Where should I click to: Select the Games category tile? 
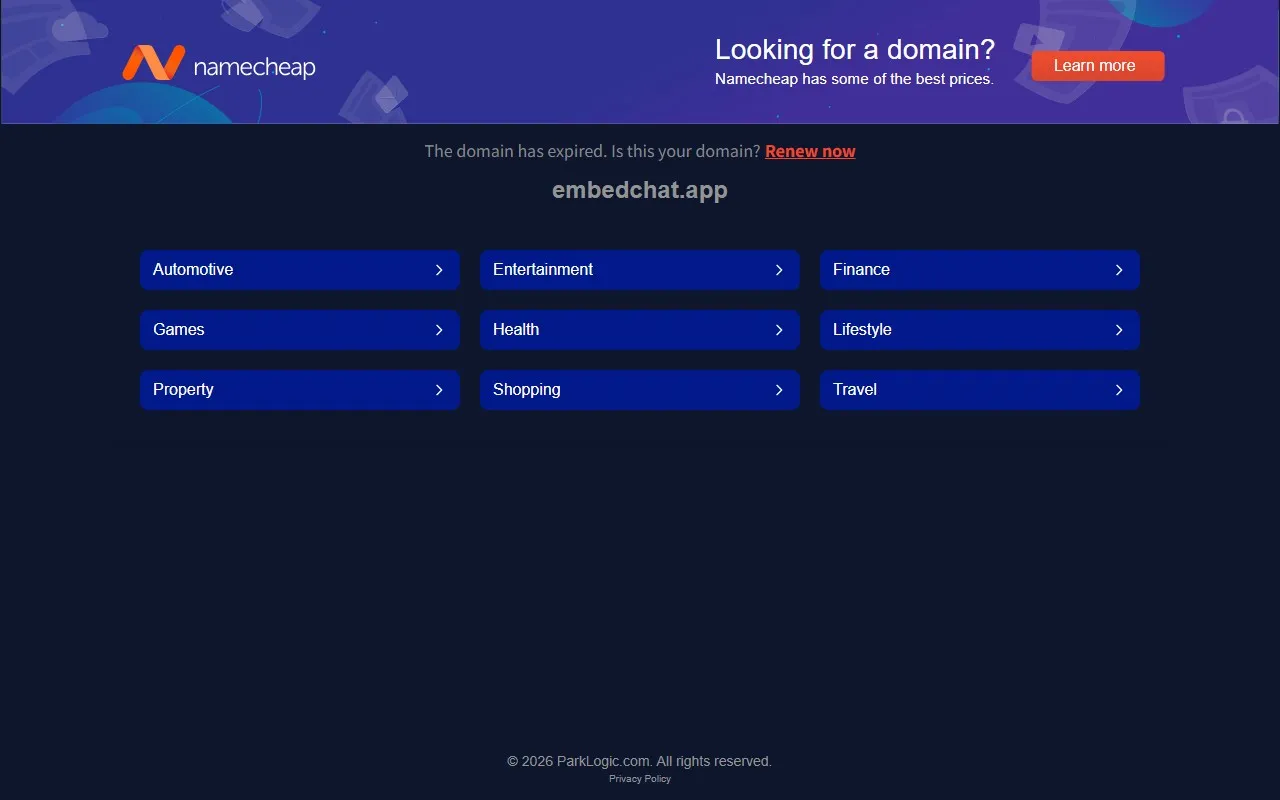coord(299,329)
